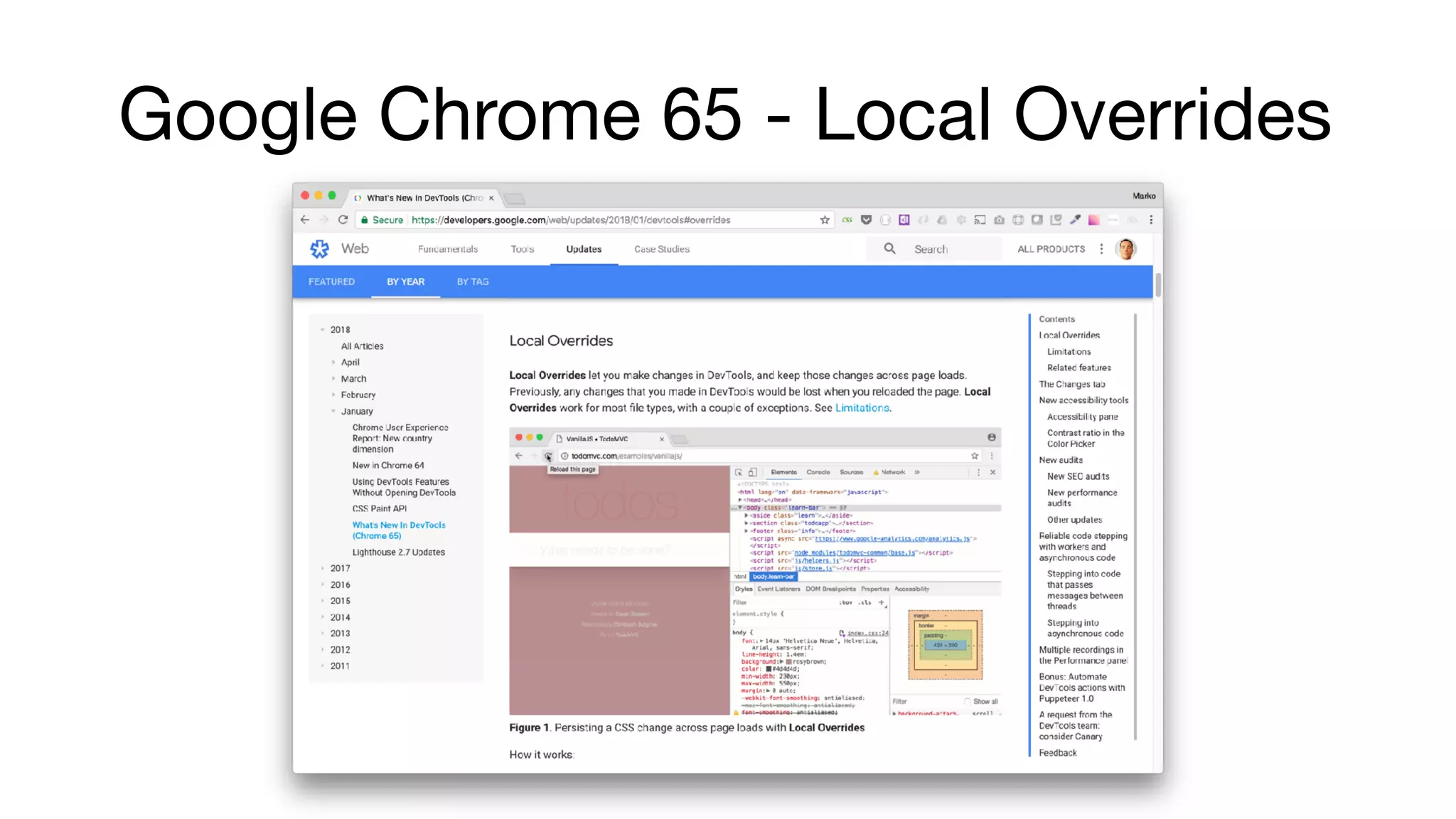Screen dimensions: 1456x819
Task: Switch to the FEATURED tab
Action: pyautogui.click(x=331, y=282)
